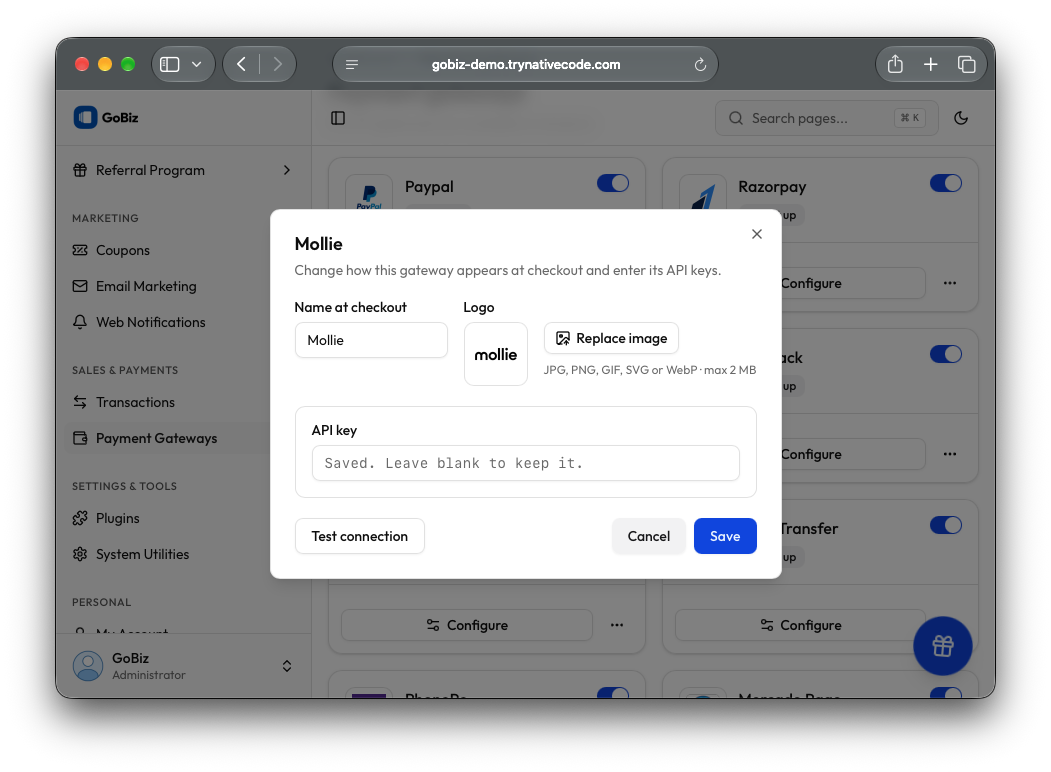Save the Mollie gateway settings
Screen dimensions: 1051x772
(725, 536)
